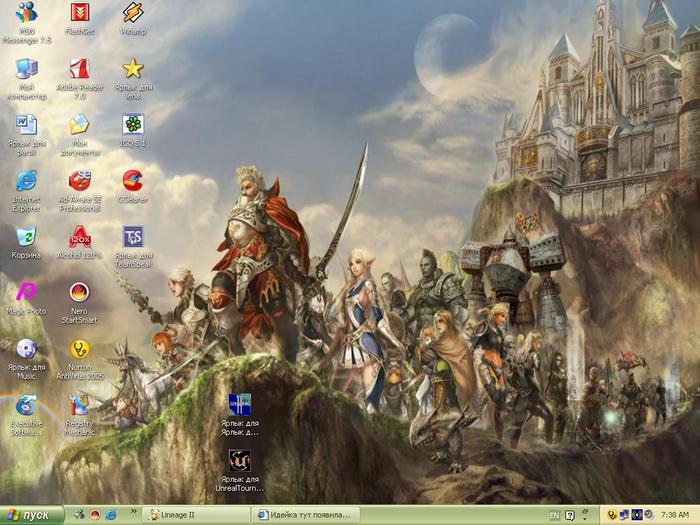Switch to the 'Идейка тут появила...' taskbar window

[x=305, y=515]
